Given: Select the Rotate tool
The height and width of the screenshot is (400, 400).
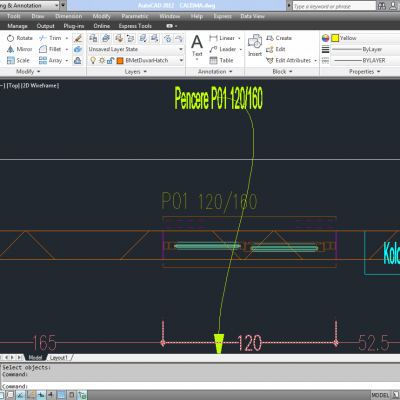Looking at the screenshot, I should (x=20, y=38).
